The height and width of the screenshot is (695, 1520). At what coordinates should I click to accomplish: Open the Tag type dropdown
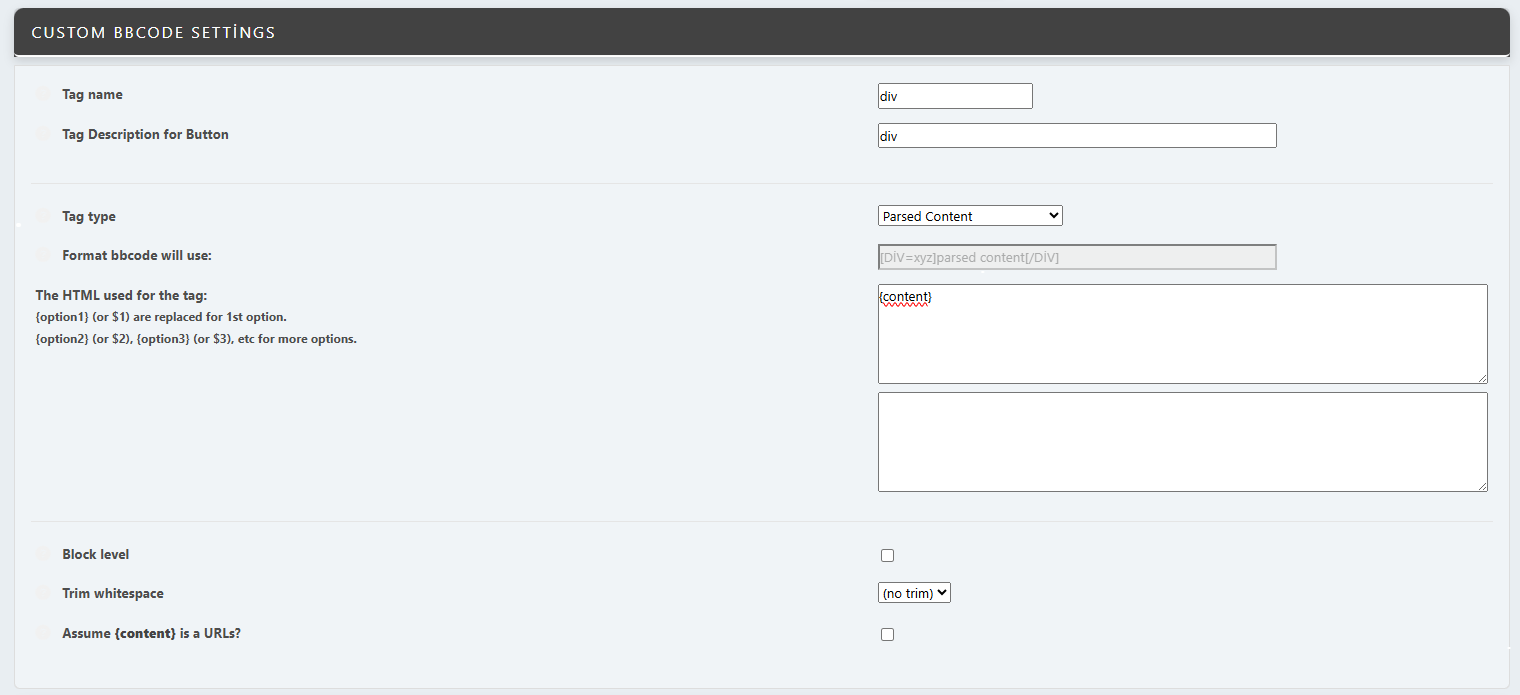(x=970, y=216)
